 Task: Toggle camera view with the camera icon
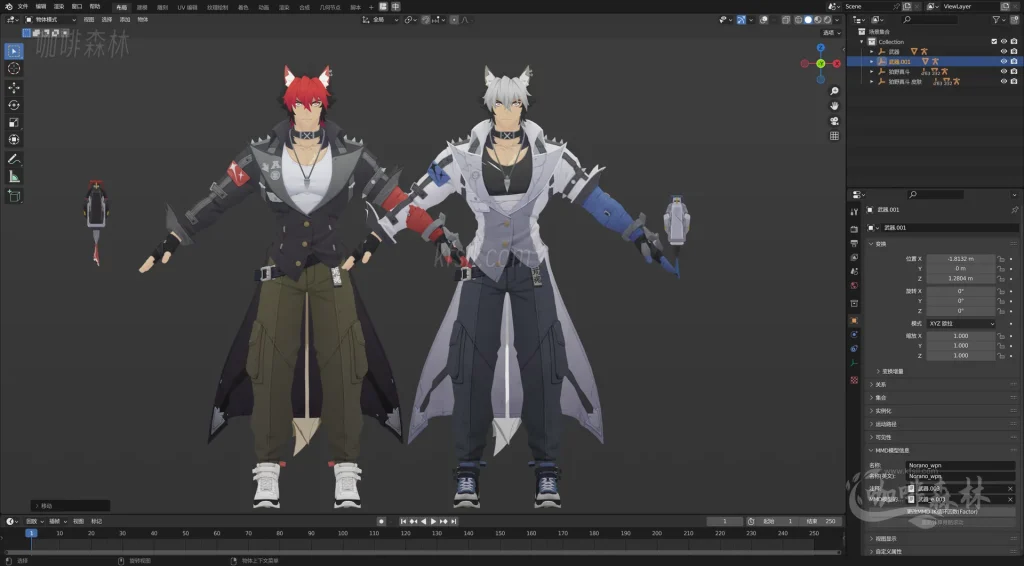pos(834,121)
